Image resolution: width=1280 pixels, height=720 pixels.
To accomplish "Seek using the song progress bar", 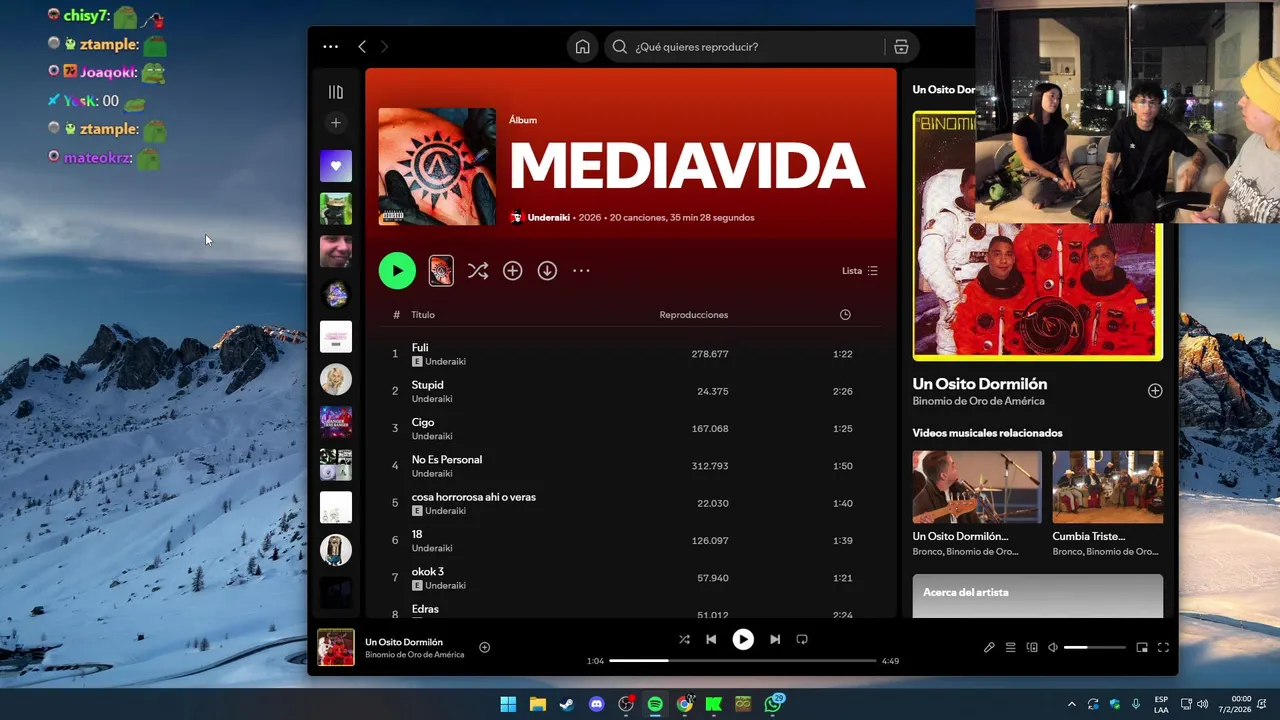I will click(743, 661).
